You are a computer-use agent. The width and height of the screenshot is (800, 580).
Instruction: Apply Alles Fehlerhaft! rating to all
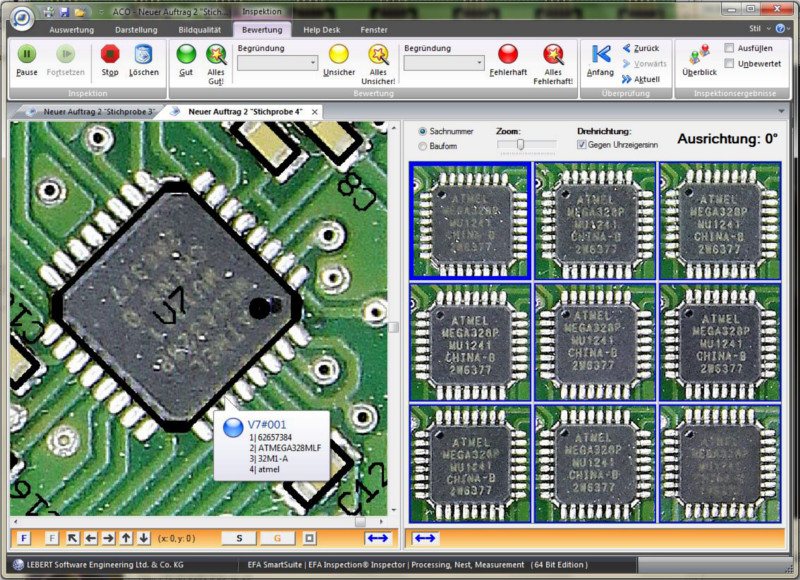point(553,54)
